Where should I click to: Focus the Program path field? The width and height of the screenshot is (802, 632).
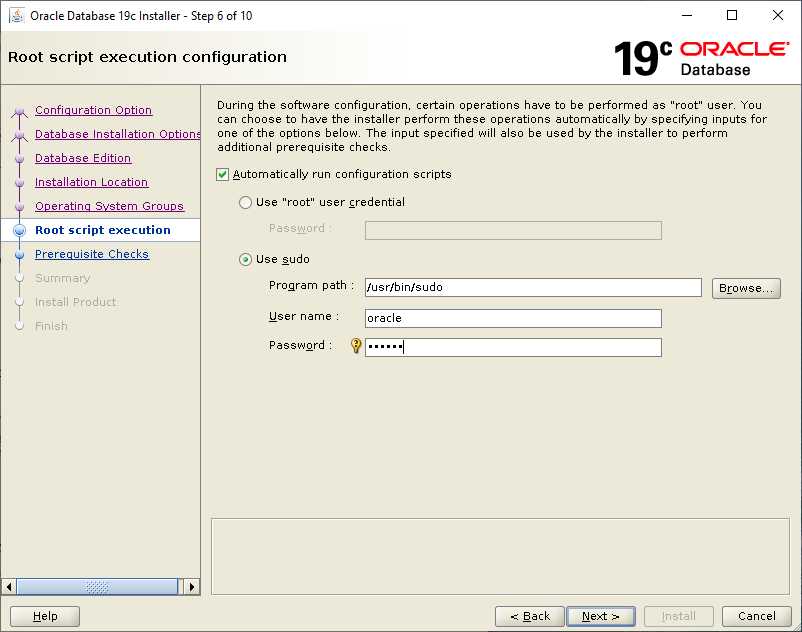[x=533, y=287]
